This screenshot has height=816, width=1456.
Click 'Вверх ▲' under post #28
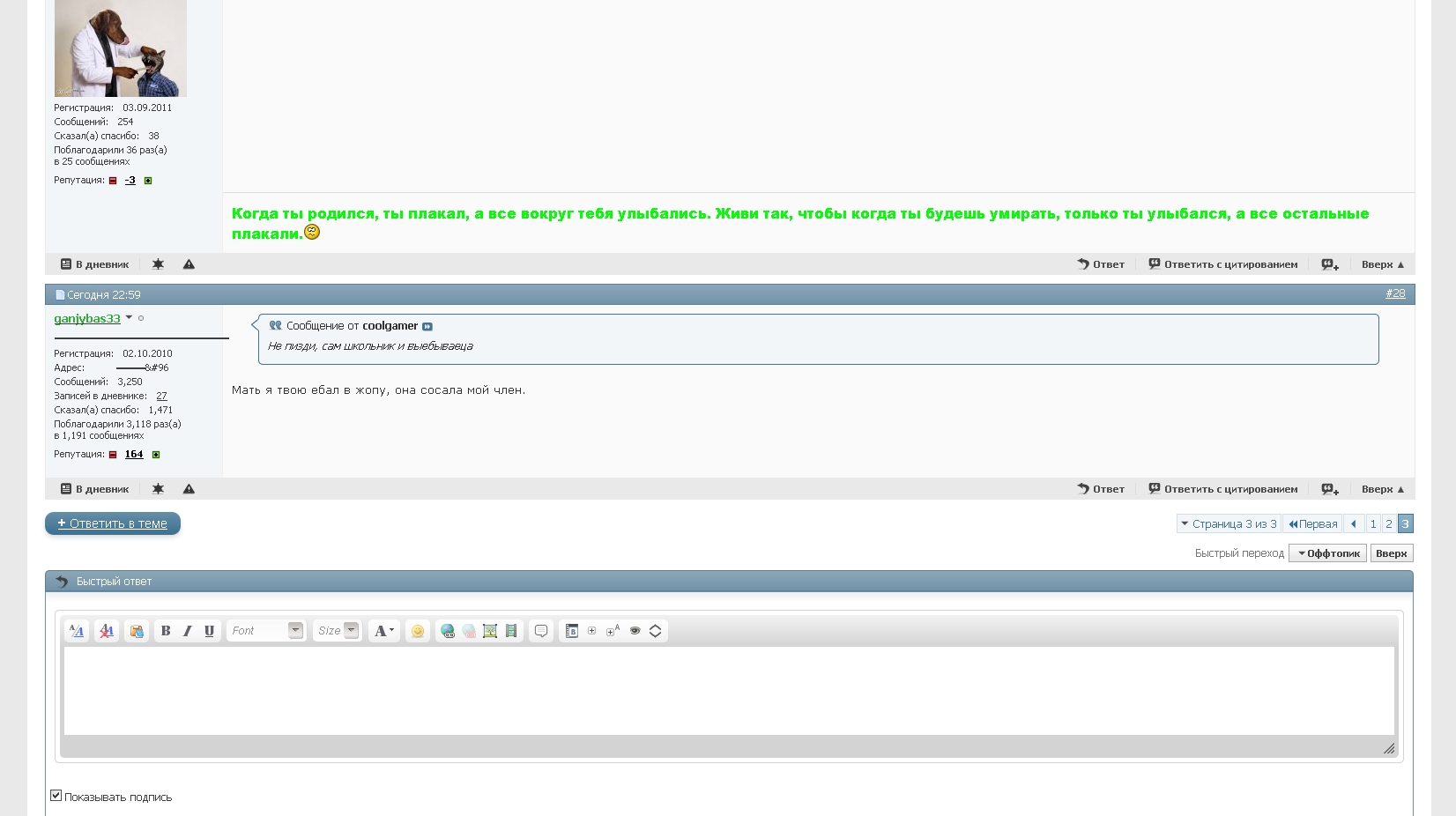(1383, 489)
